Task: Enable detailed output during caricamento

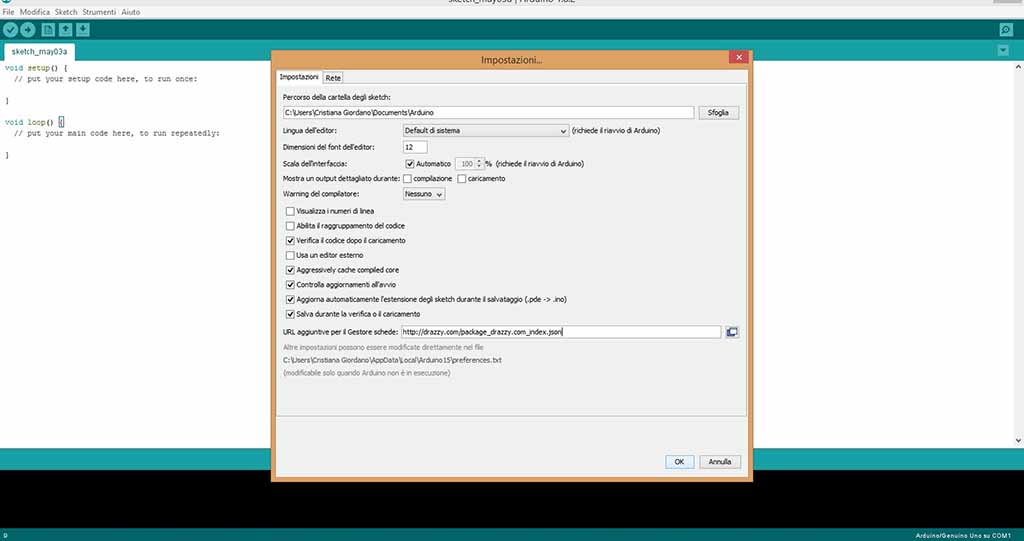Action: click(462, 178)
